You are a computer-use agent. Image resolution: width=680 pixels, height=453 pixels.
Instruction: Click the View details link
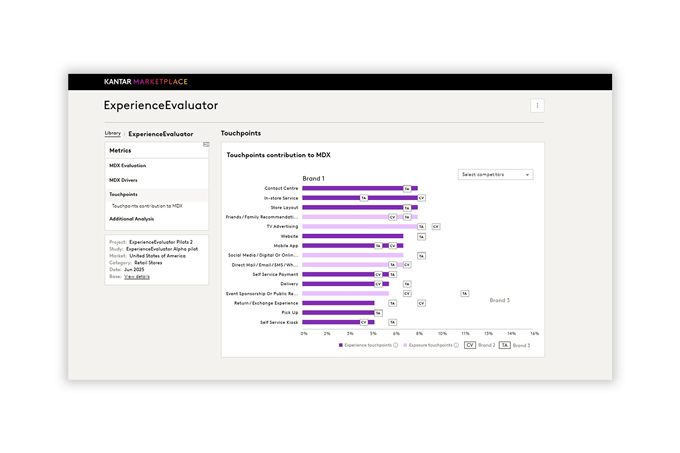point(137,276)
